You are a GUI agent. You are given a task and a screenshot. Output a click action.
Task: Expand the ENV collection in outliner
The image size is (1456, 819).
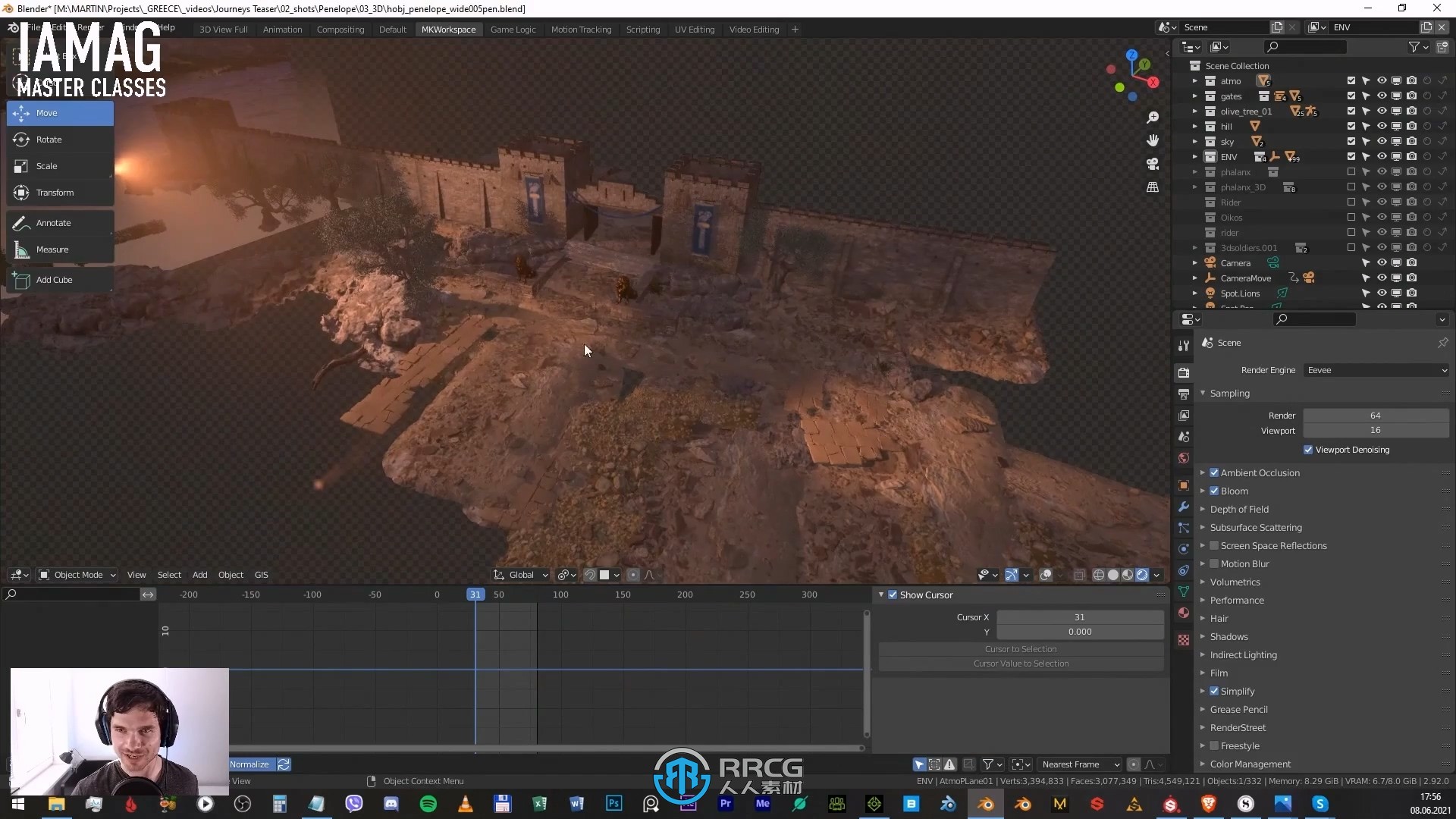1195,157
